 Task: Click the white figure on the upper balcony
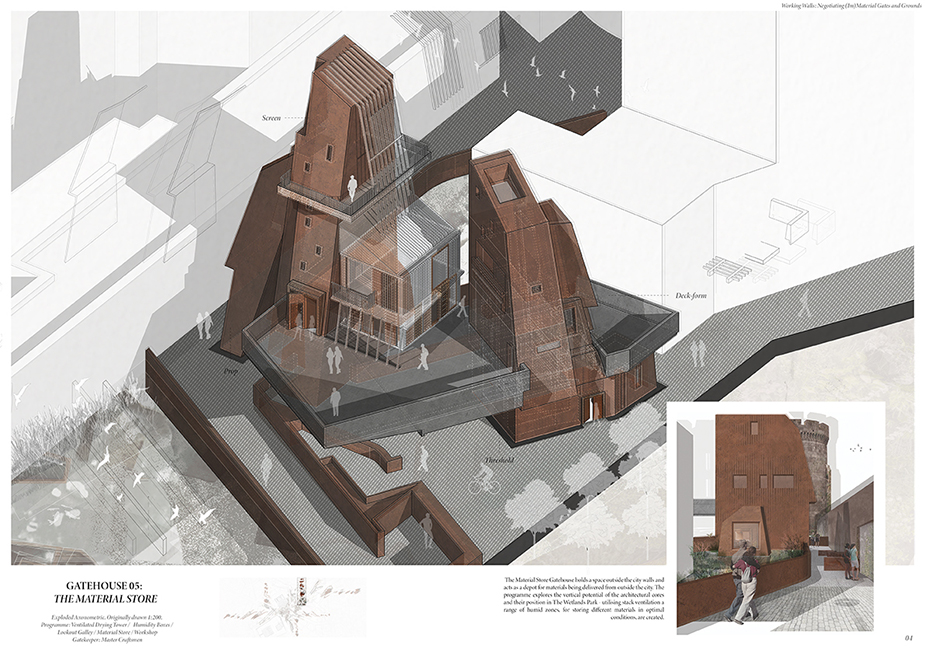point(352,187)
